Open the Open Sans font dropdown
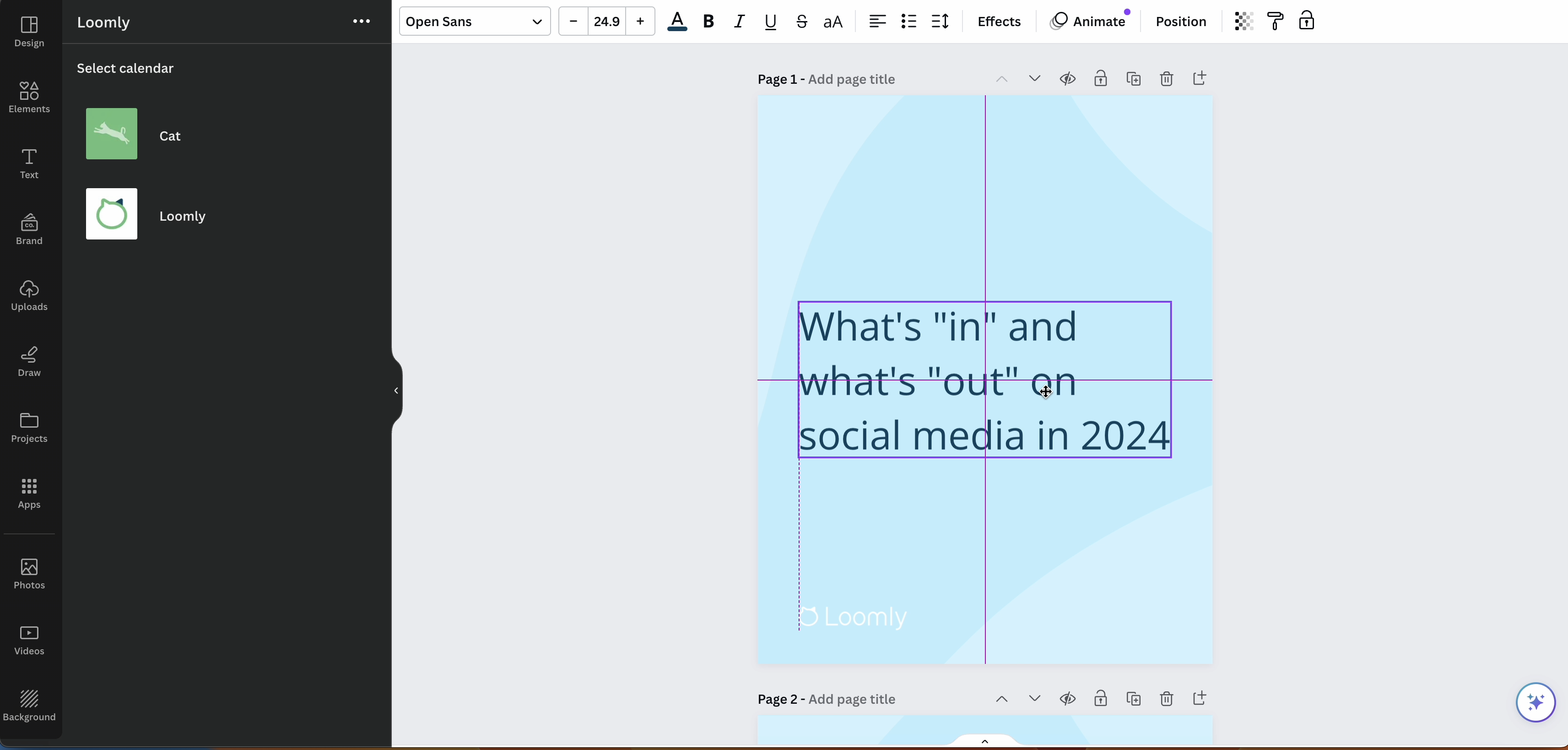 (474, 22)
